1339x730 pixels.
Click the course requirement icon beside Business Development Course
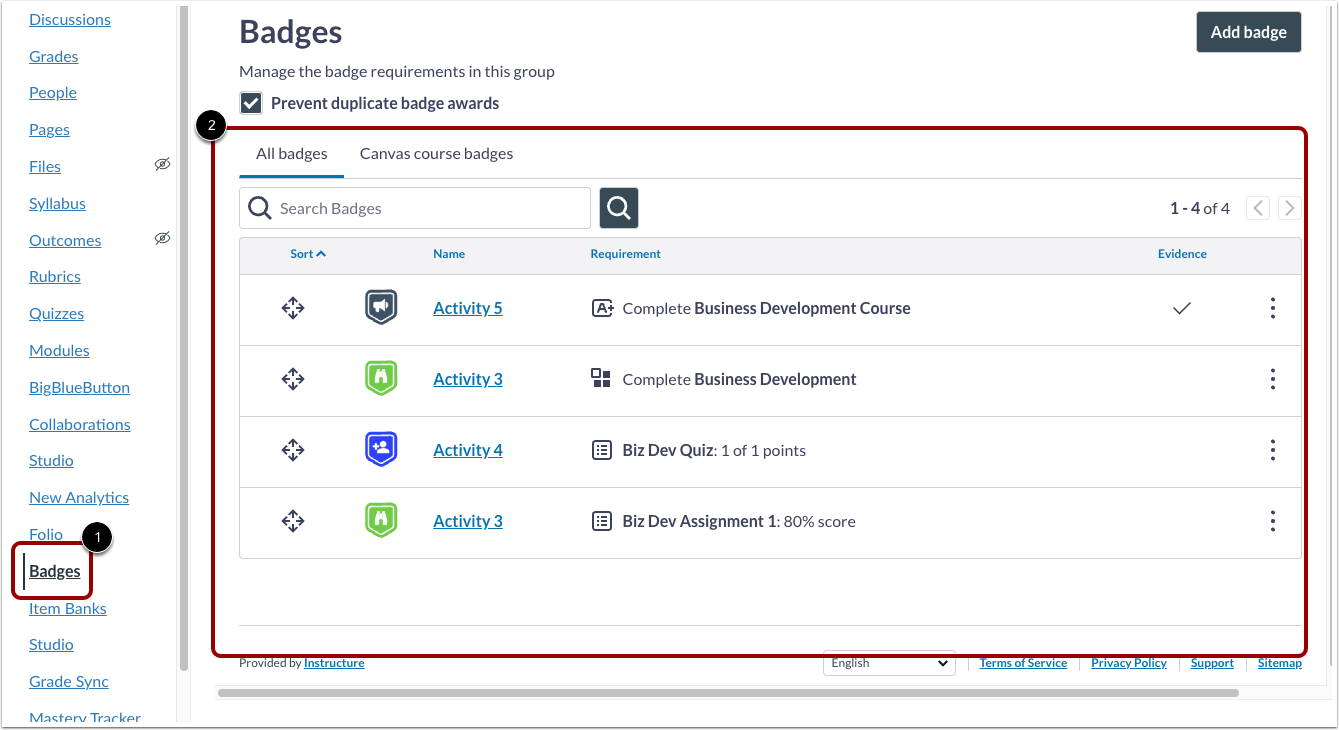[603, 308]
